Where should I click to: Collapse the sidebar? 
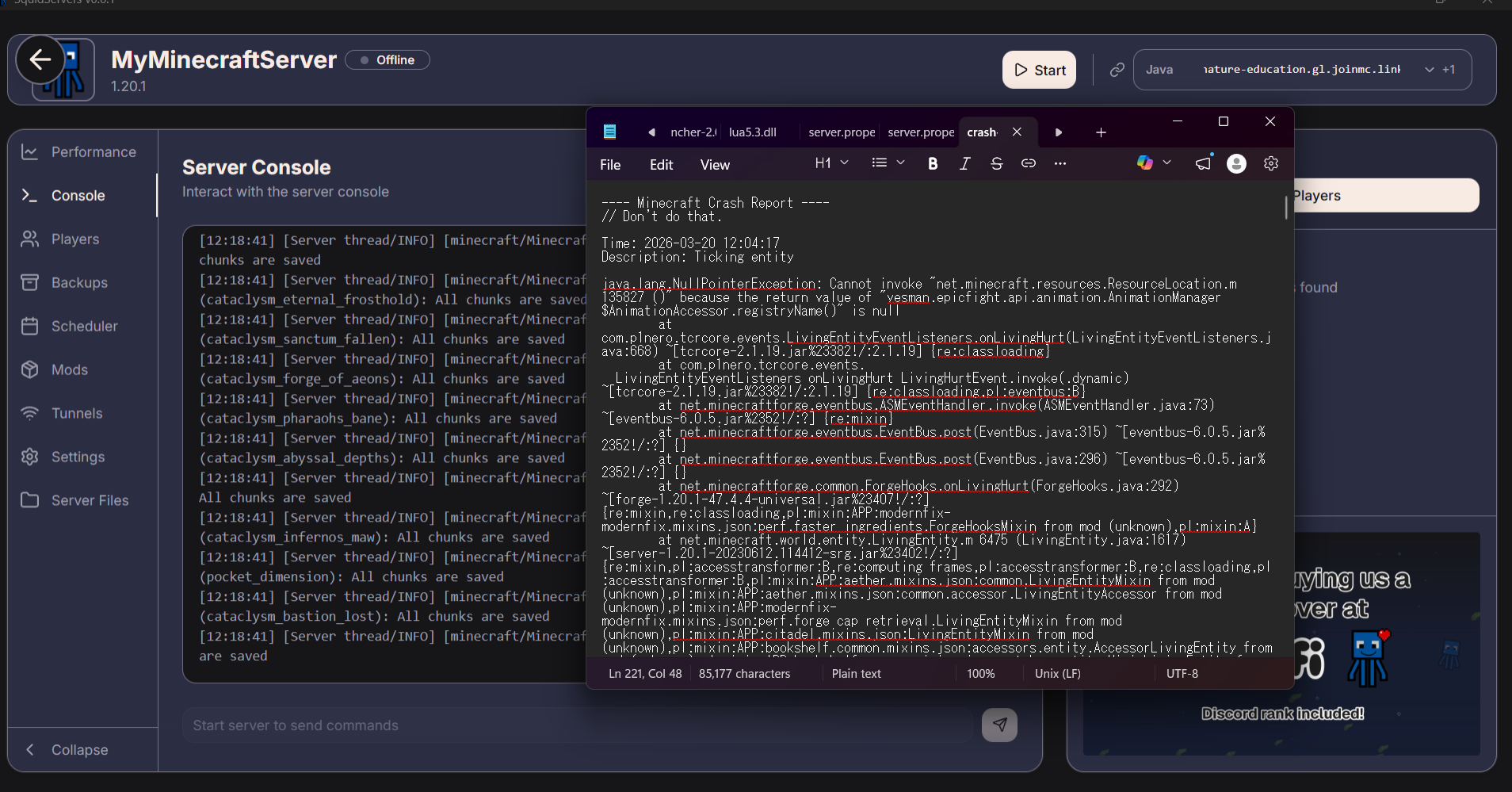click(x=82, y=749)
